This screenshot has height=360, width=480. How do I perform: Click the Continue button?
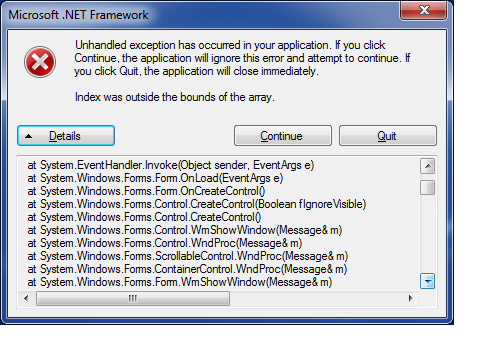point(283,136)
